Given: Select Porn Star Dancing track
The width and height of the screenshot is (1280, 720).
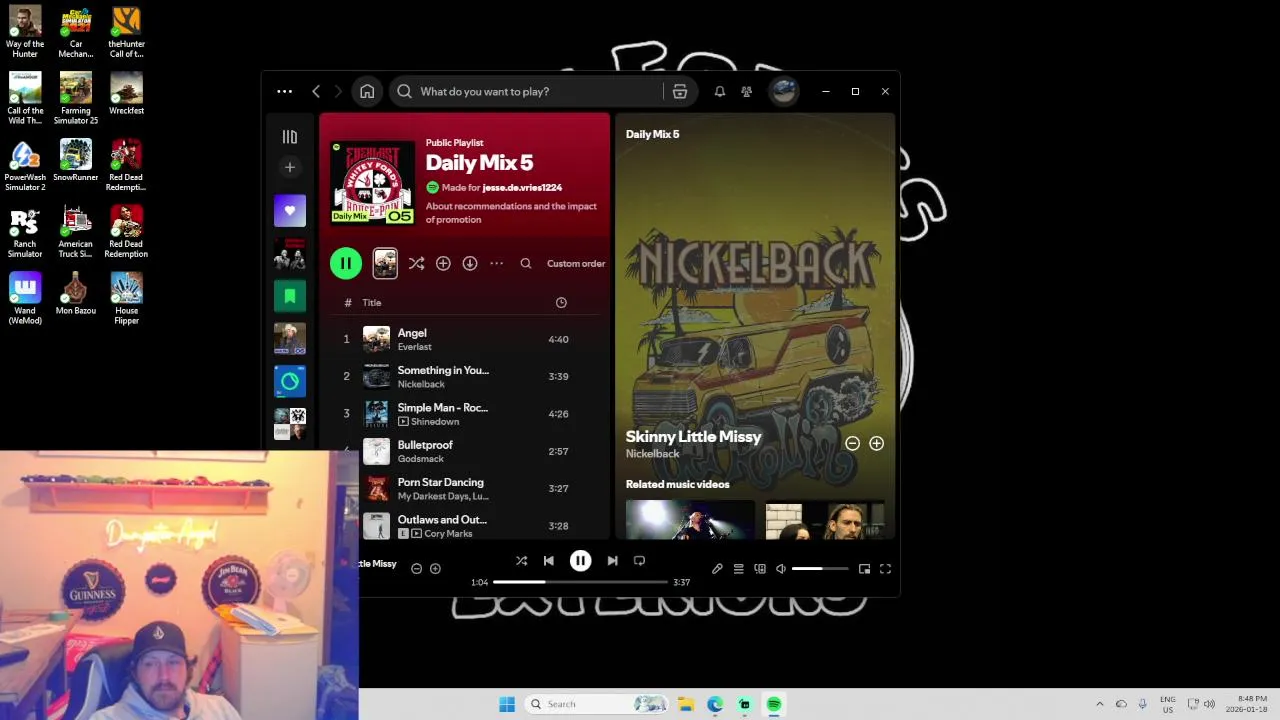Looking at the screenshot, I should coord(465,488).
